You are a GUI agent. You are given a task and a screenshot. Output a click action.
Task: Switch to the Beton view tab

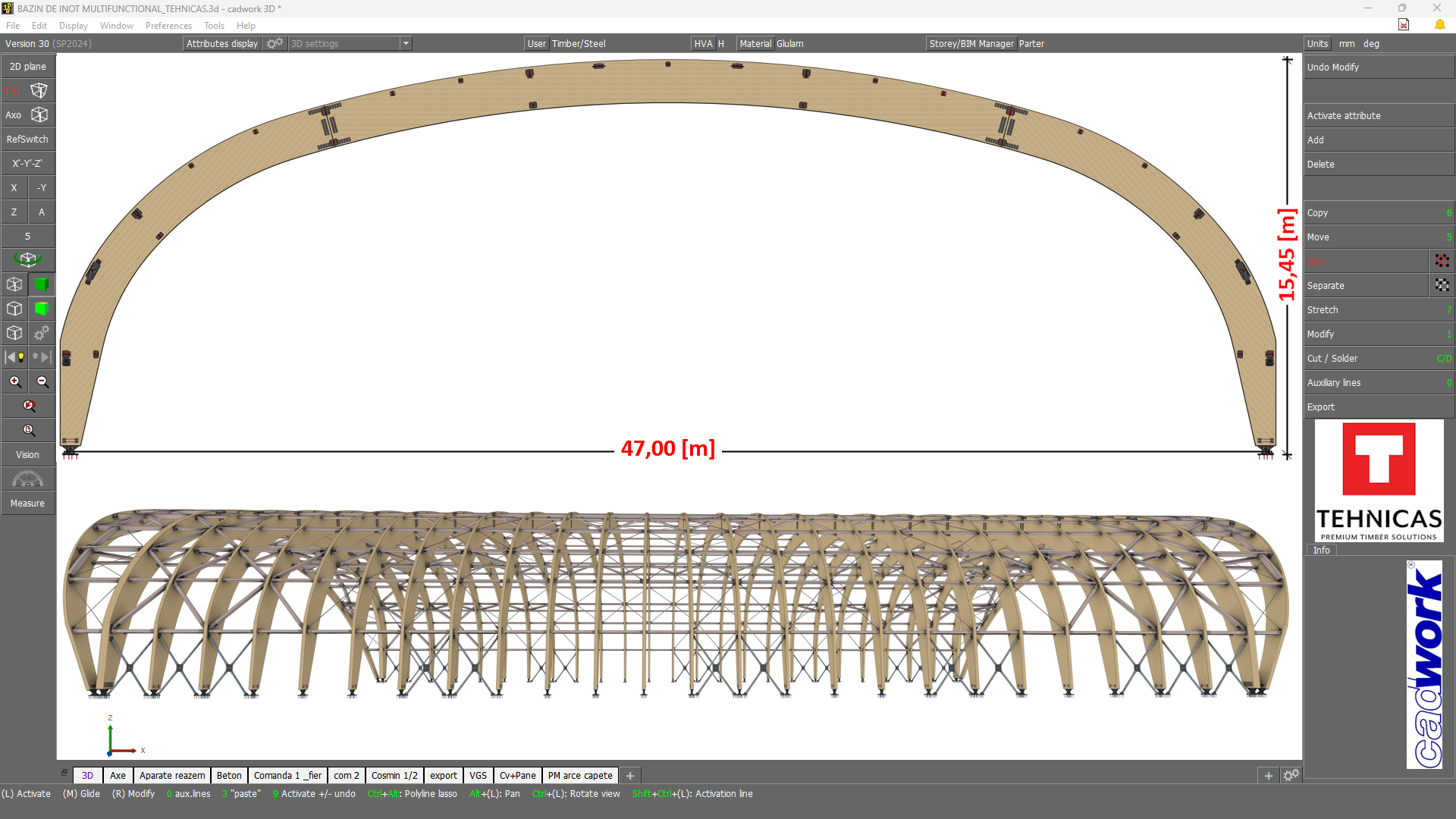coord(229,775)
